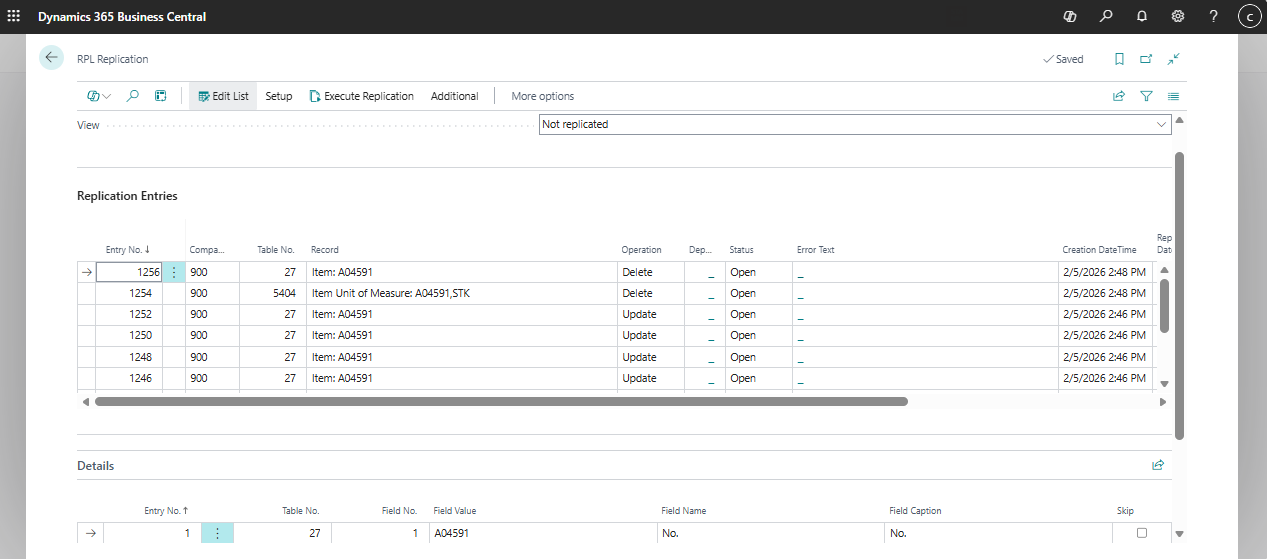Click the search magnifier in top bar

(x=1106, y=16)
